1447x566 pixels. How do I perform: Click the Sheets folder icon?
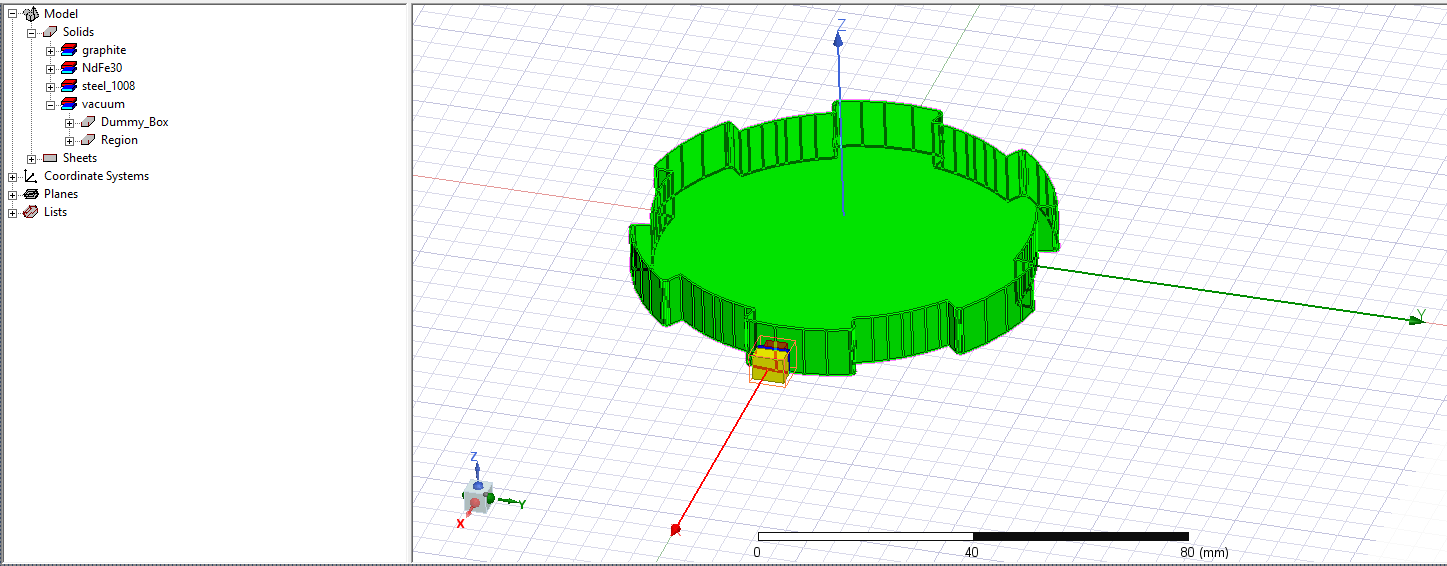[x=50, y=158]
